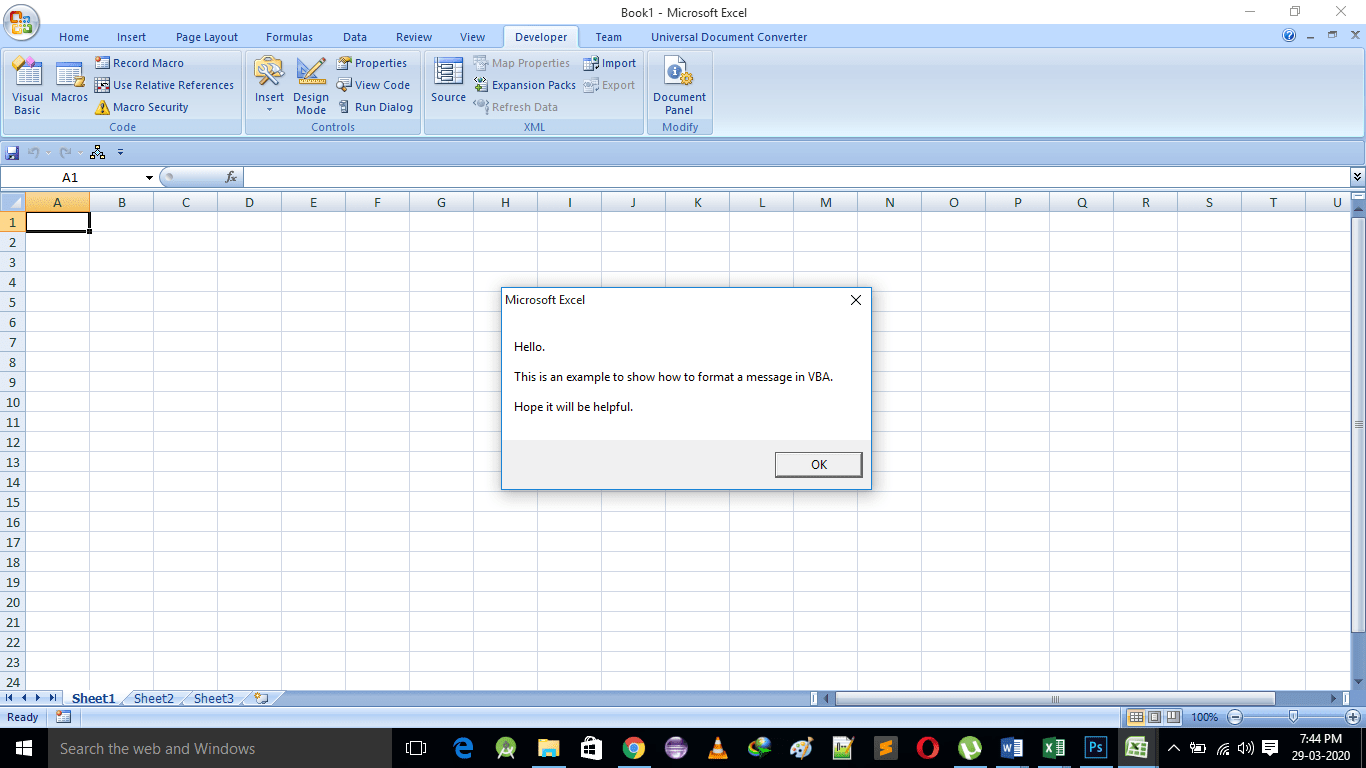The image size is (1366, 768).
Task: Open the Insert controls dropdown
Action: tap(269, 86)
